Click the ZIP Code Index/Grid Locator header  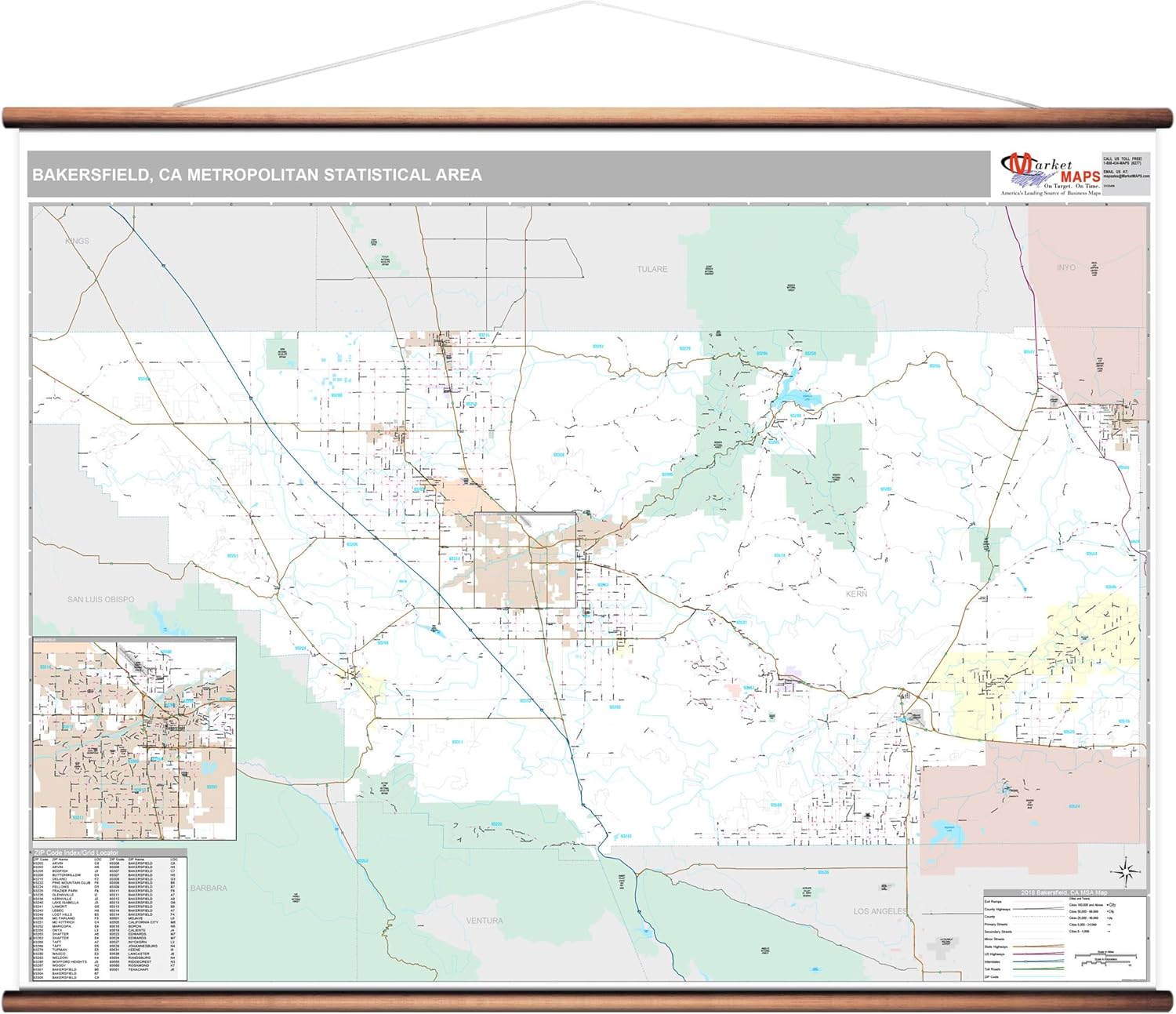(x=76, y=852)
